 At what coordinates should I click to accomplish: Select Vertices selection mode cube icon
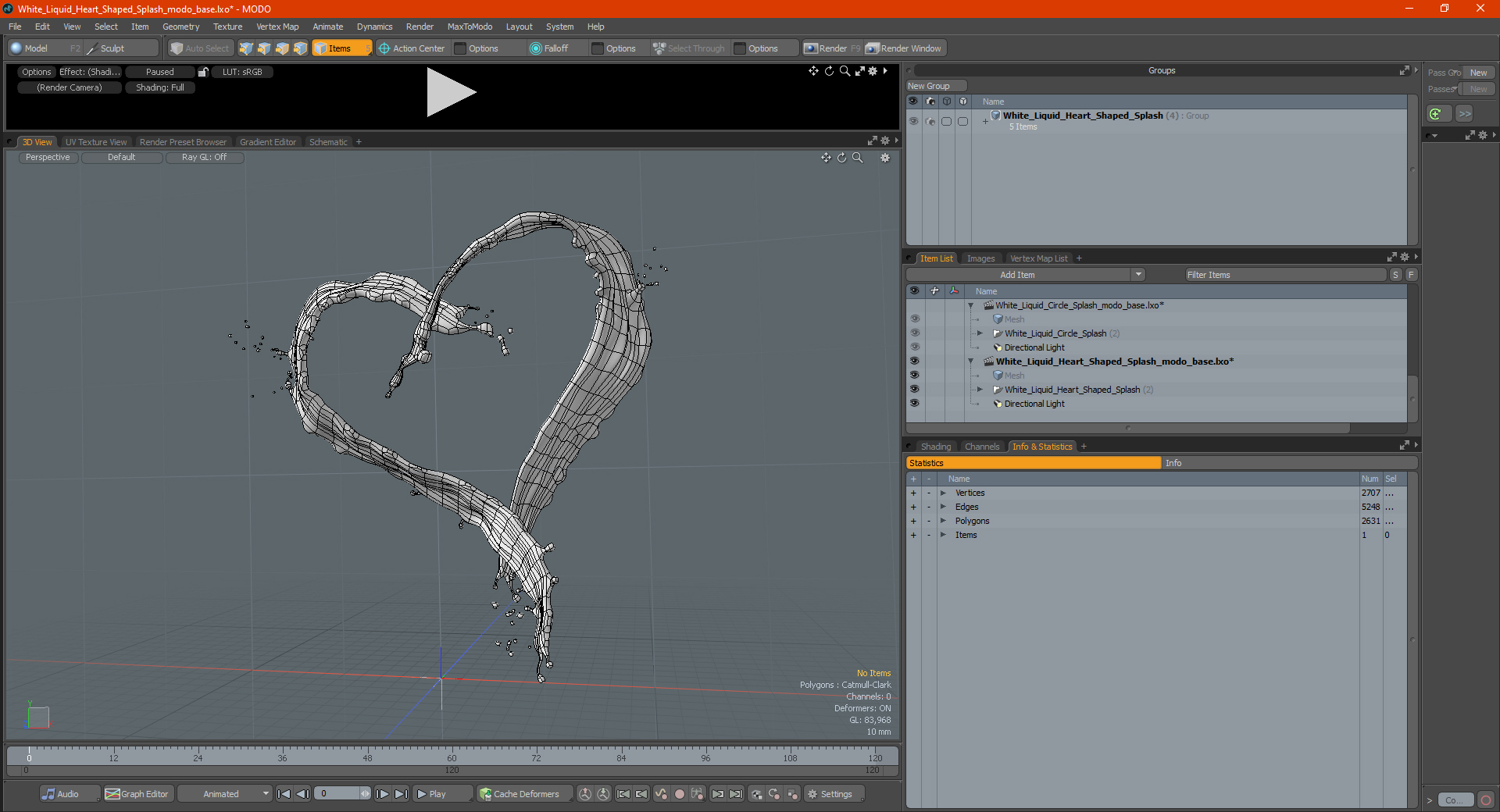246,48
